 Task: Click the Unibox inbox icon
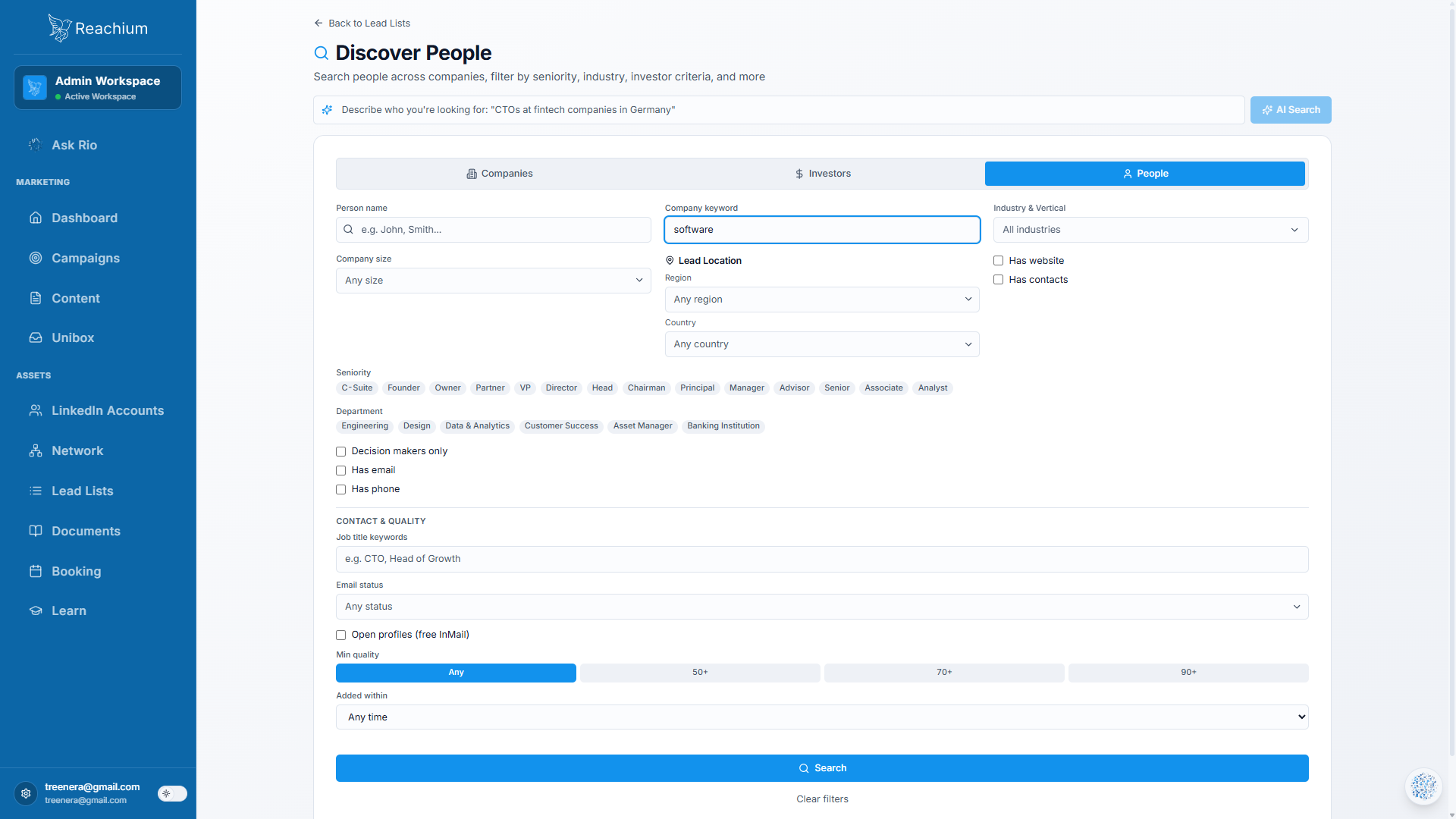coord(36,337)
